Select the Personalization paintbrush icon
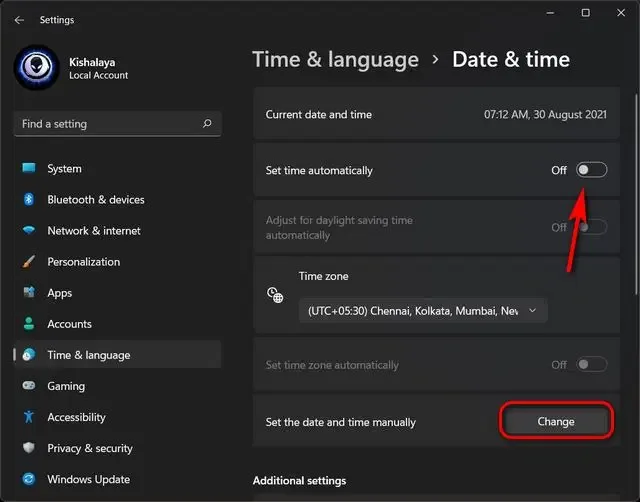The image size is (640, 502). coord(29,262)
